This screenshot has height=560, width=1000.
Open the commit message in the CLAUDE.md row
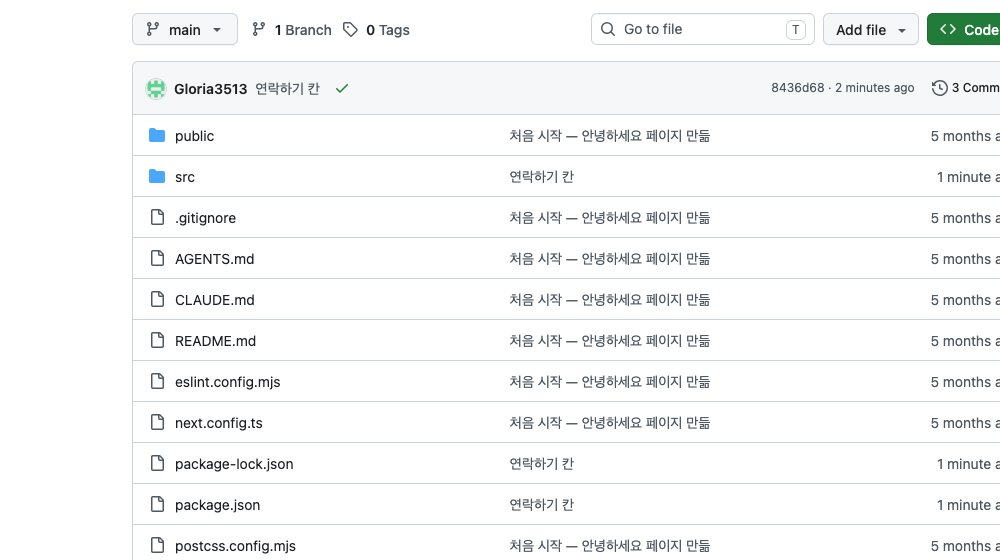click(610, 300)
